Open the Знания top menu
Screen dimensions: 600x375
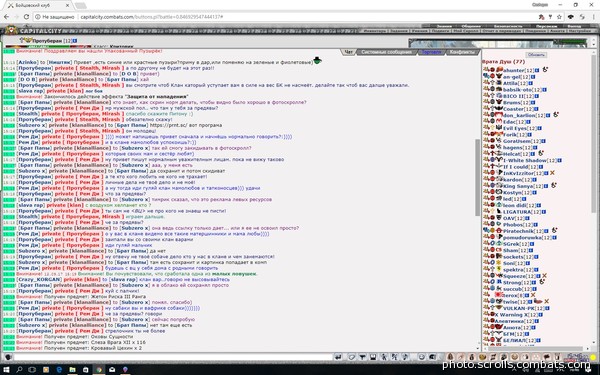click(x=444, y=26)
